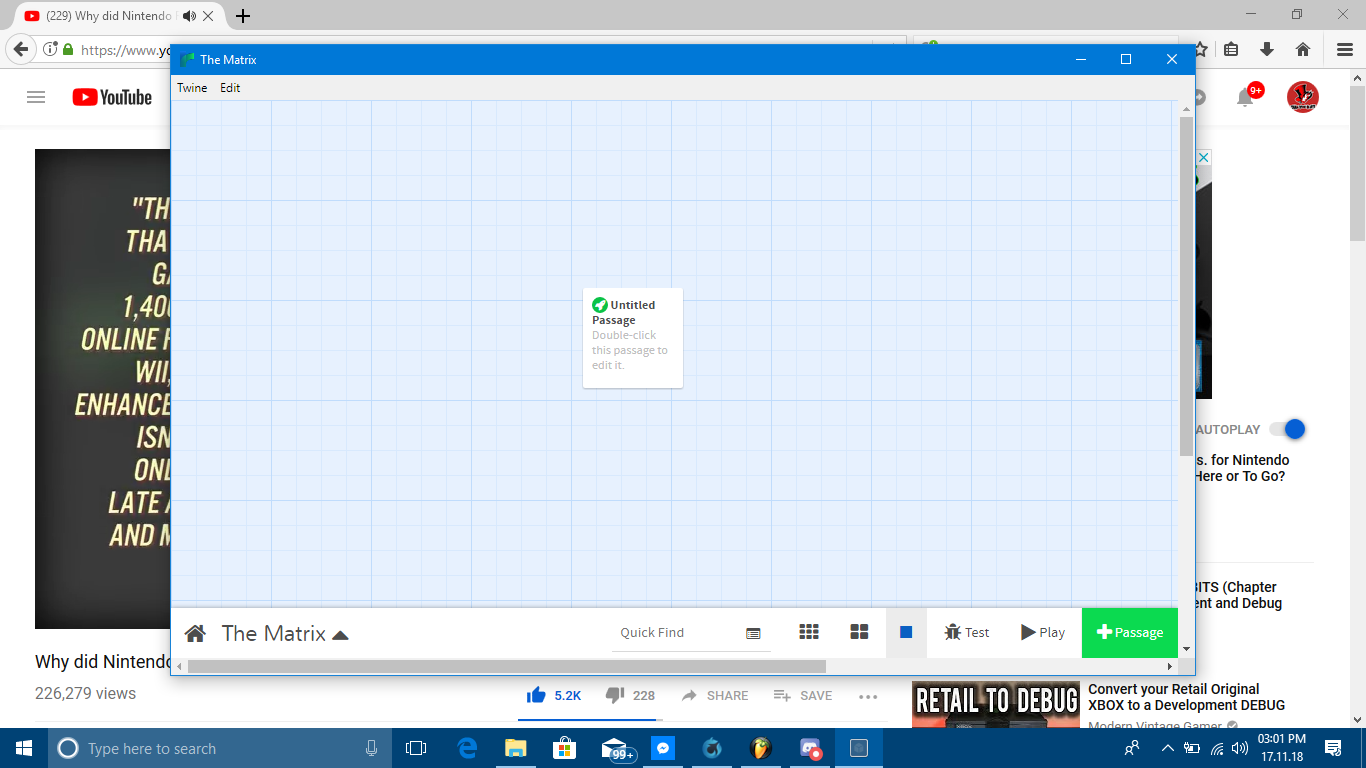The width and height of the screenshot is (1366, 768).
Task: Switch to medium passage view (2x2 grid)
Action: 859,632
